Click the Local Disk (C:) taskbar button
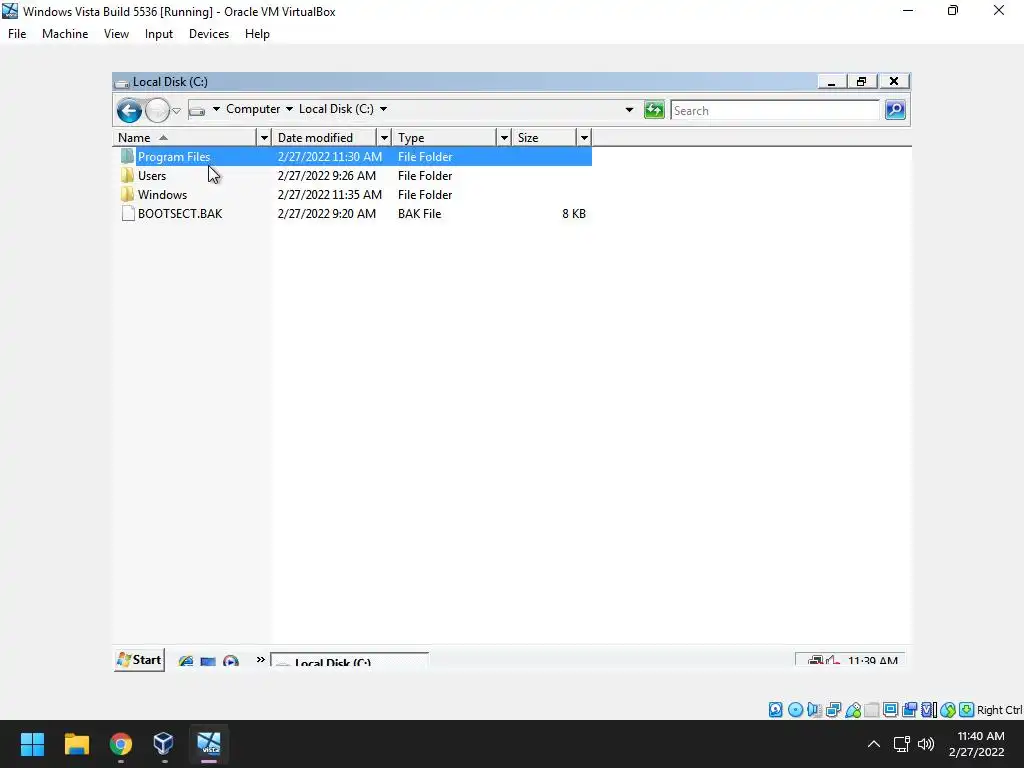Image resolution: width=1024 pixels, height=768 pixels. [349, 661]
